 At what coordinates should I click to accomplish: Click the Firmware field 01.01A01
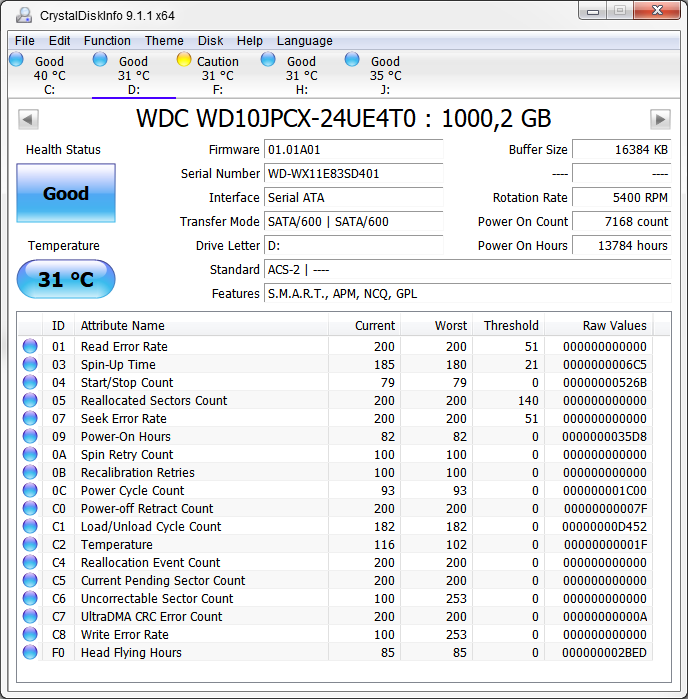(x=353, y=149)
